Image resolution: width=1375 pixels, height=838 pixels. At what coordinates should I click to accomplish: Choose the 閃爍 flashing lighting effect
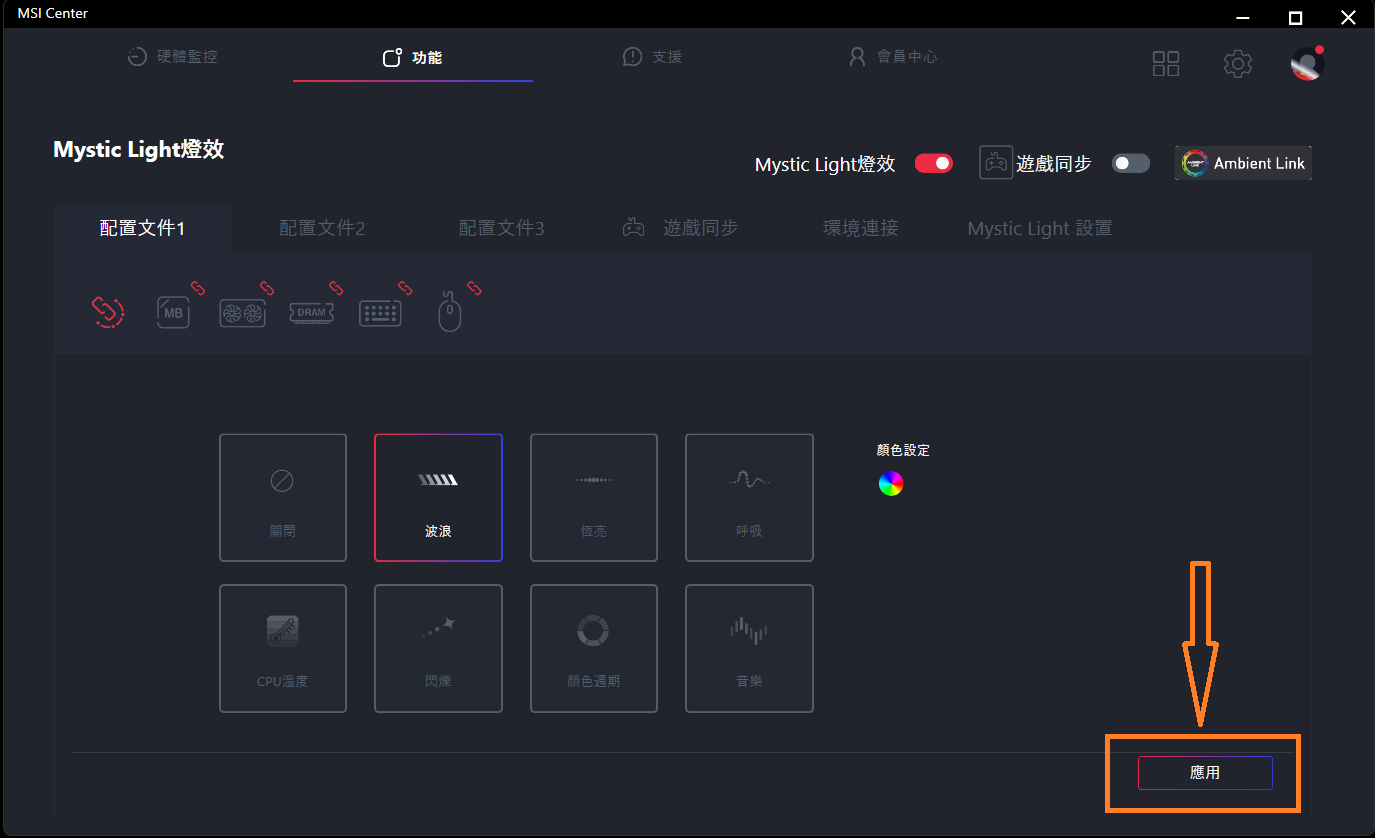click(438, 649)
